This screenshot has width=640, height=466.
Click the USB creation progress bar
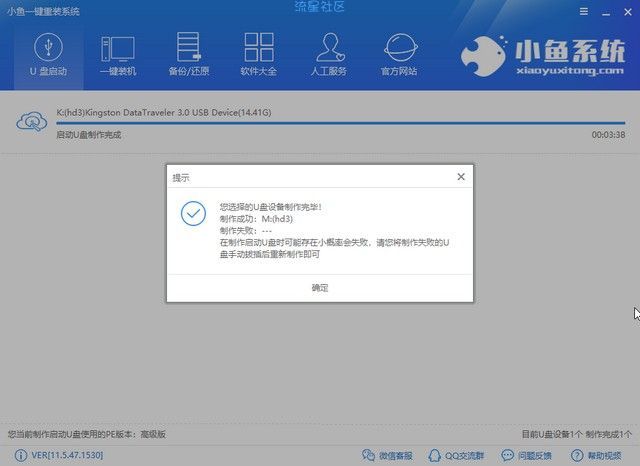point(340,122)
